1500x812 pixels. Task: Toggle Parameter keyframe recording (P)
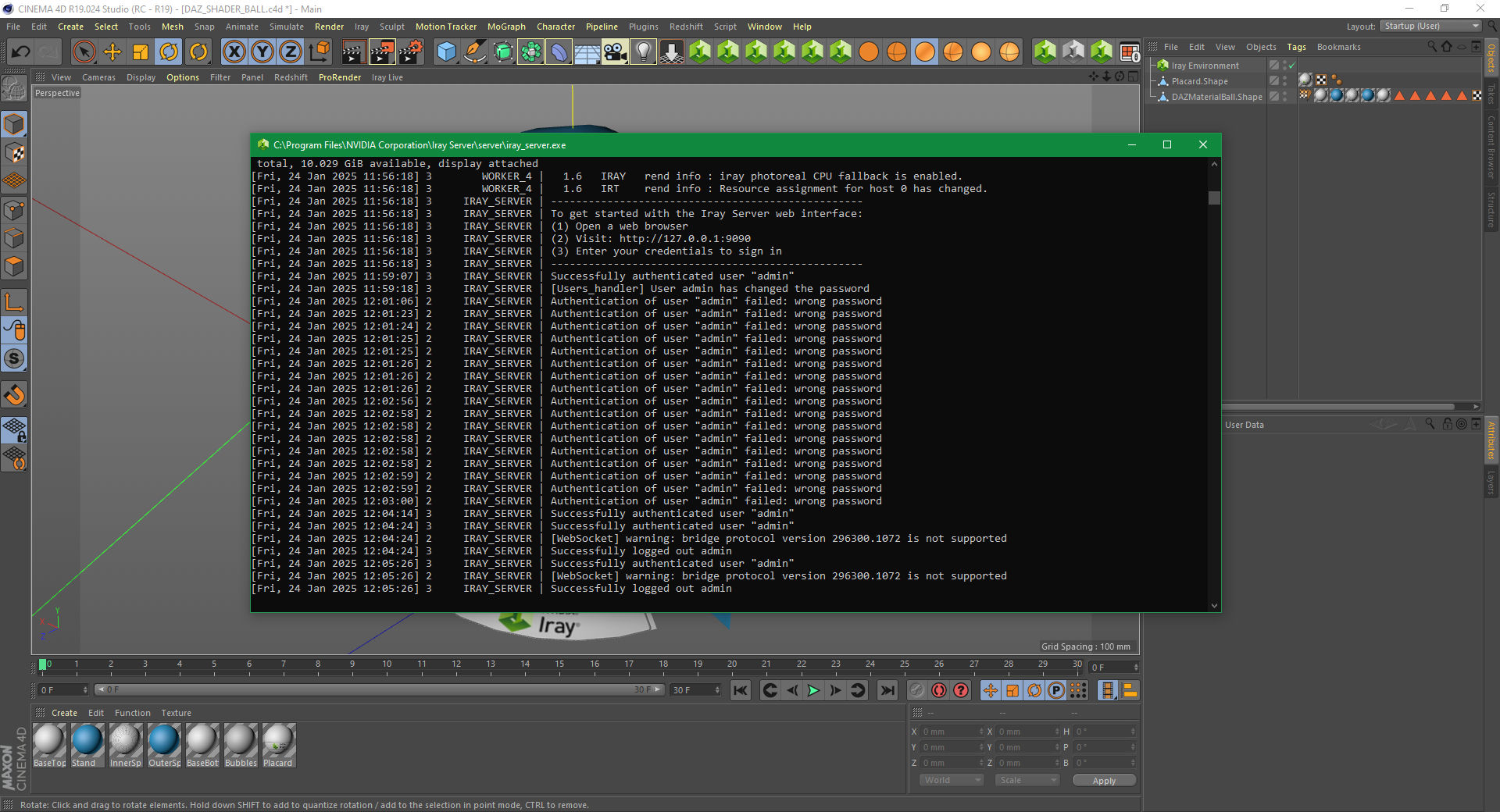pos(1056,690)
